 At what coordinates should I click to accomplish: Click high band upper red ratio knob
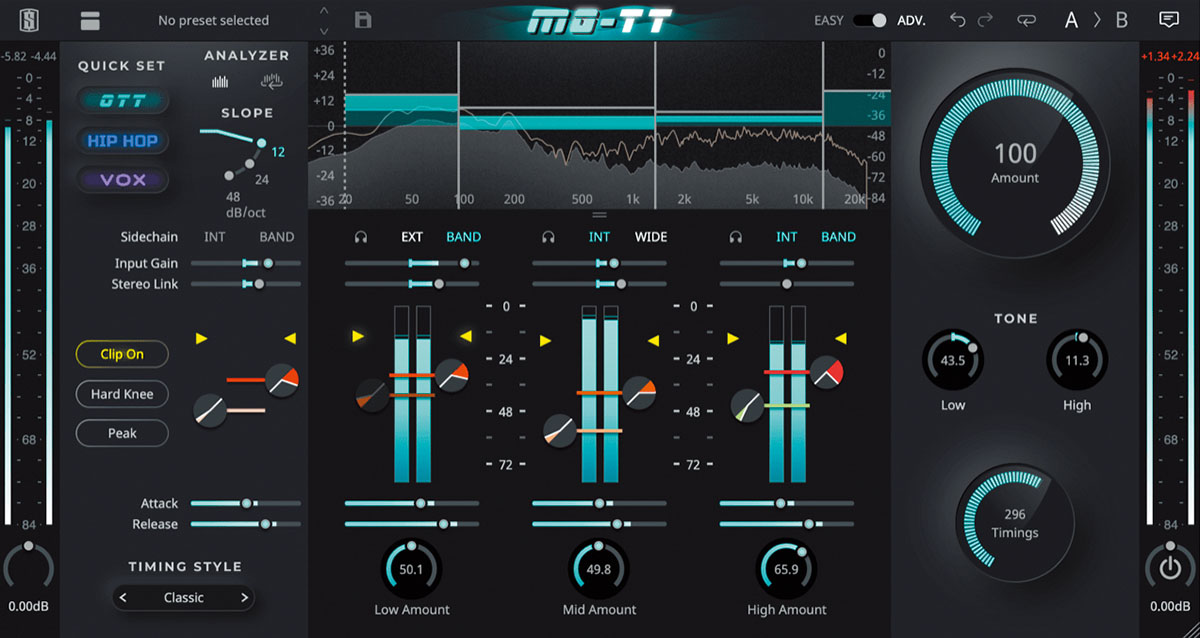(x=827, y=372)
